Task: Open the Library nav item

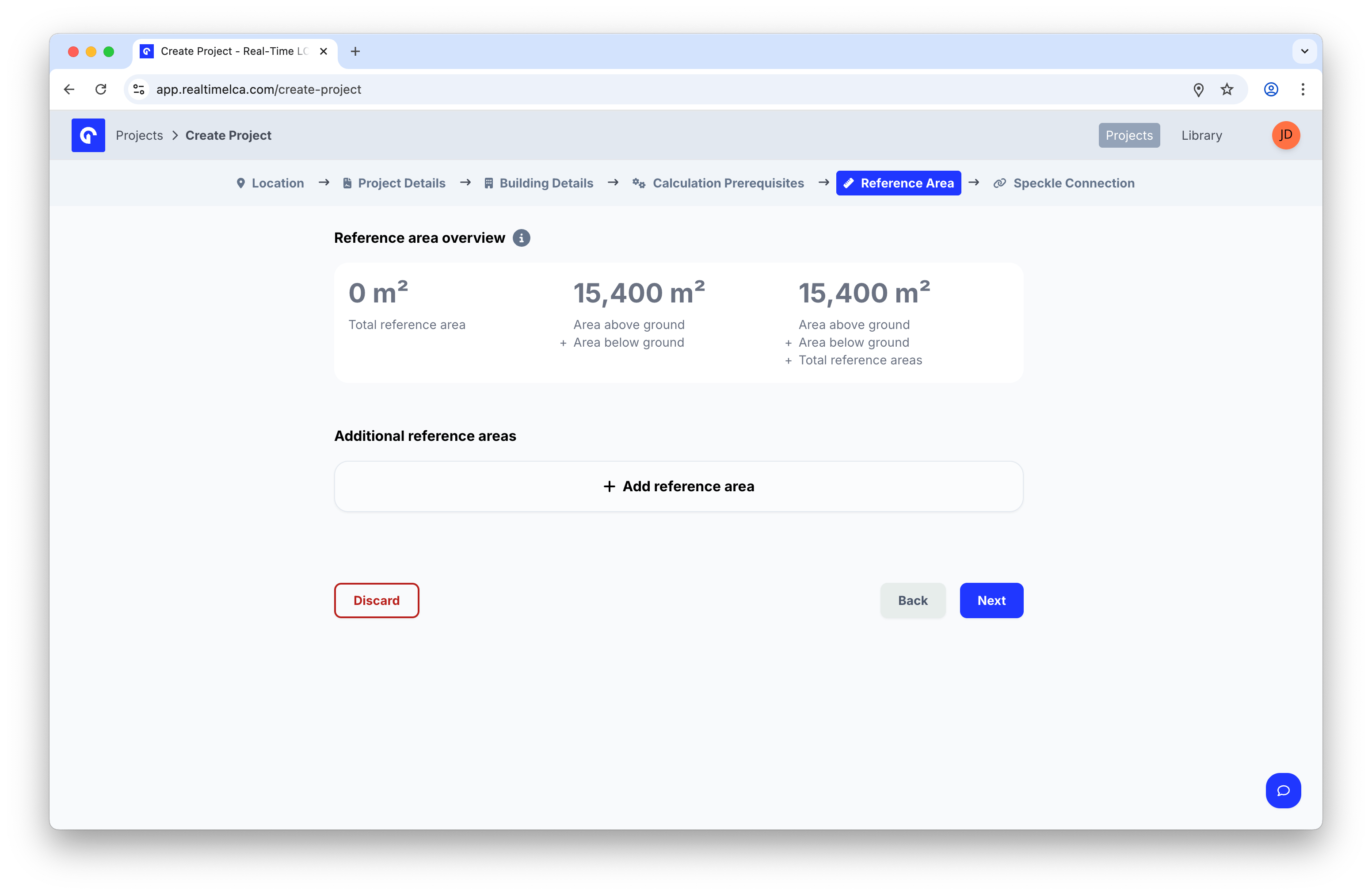Action: pyautogui.click(x=1201, y=135)
